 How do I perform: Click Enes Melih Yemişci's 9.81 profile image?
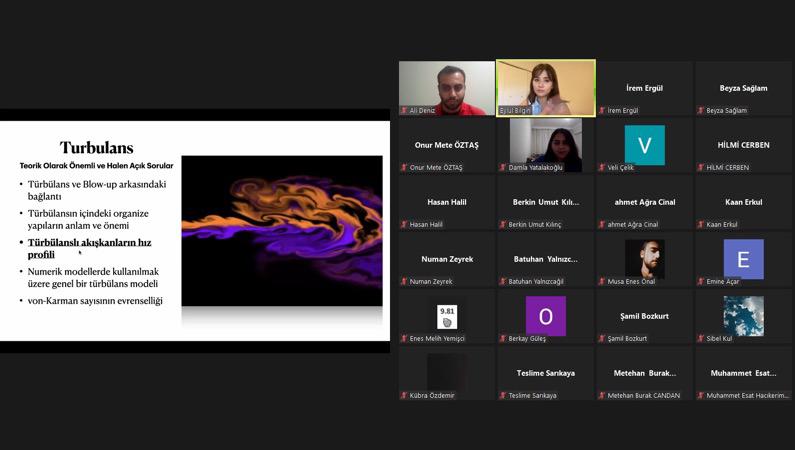[x=447, y=316]
